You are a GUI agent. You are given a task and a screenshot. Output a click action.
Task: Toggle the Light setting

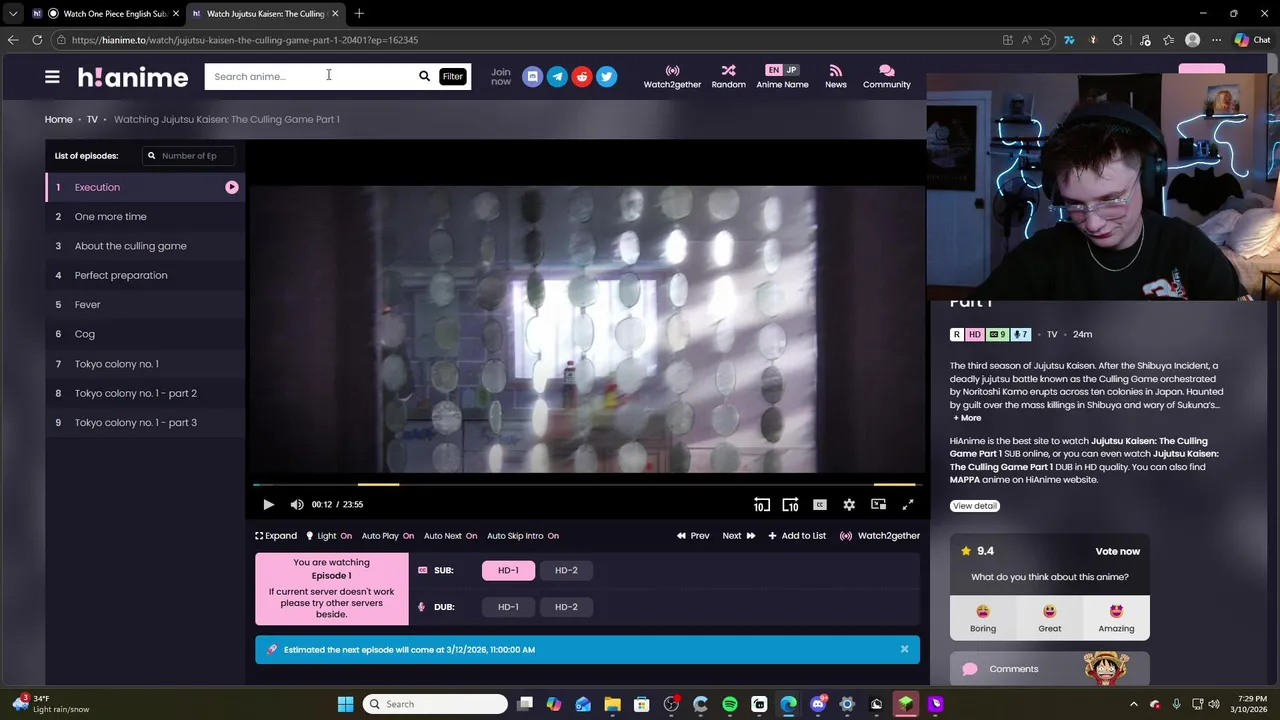(329, 536)
